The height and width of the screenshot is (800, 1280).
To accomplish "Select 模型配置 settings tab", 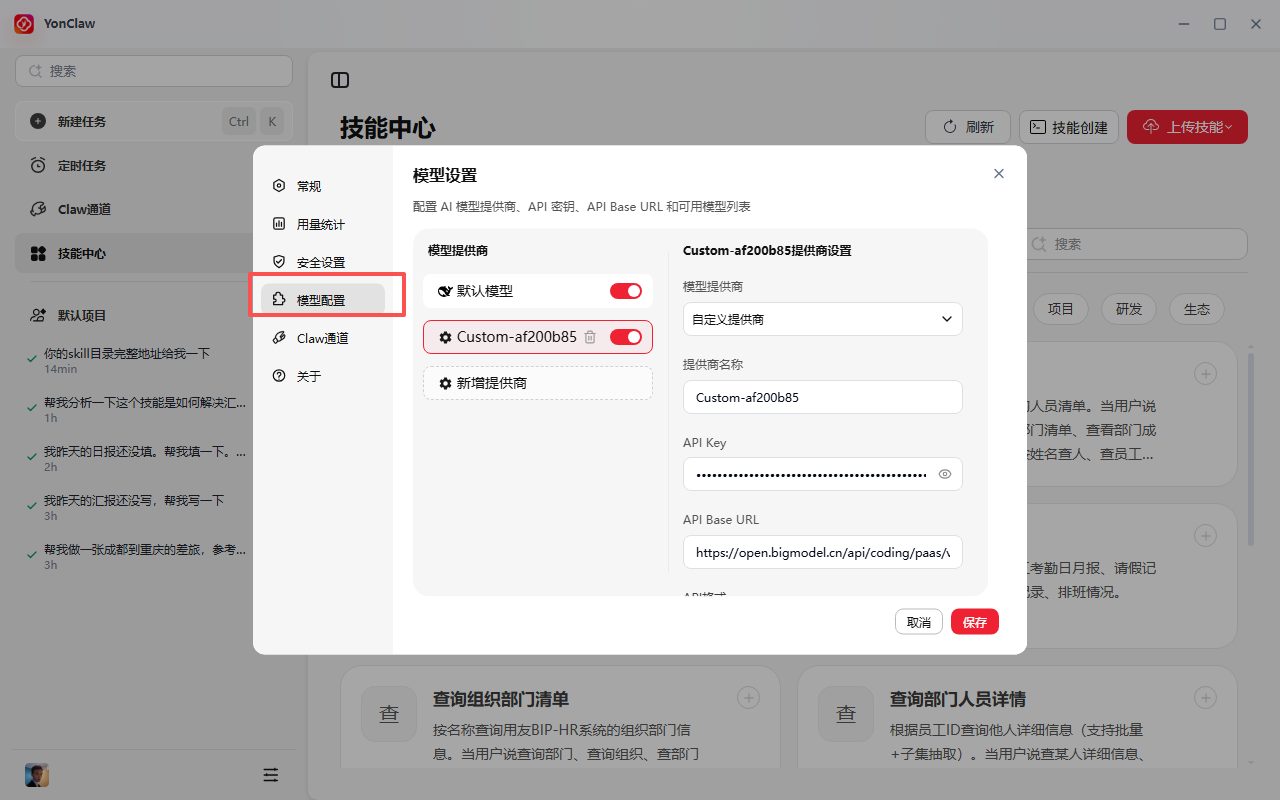I will 323,300.
